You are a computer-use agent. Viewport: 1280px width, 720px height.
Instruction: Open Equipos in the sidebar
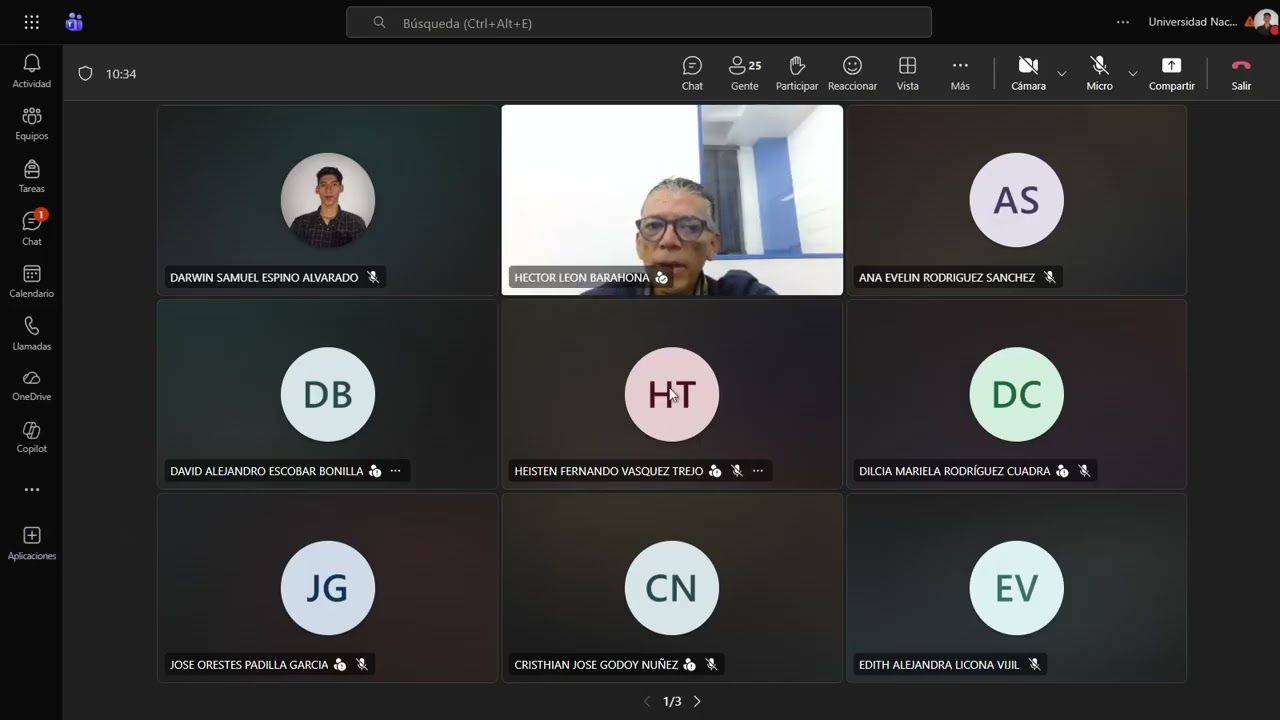point(31,124)
